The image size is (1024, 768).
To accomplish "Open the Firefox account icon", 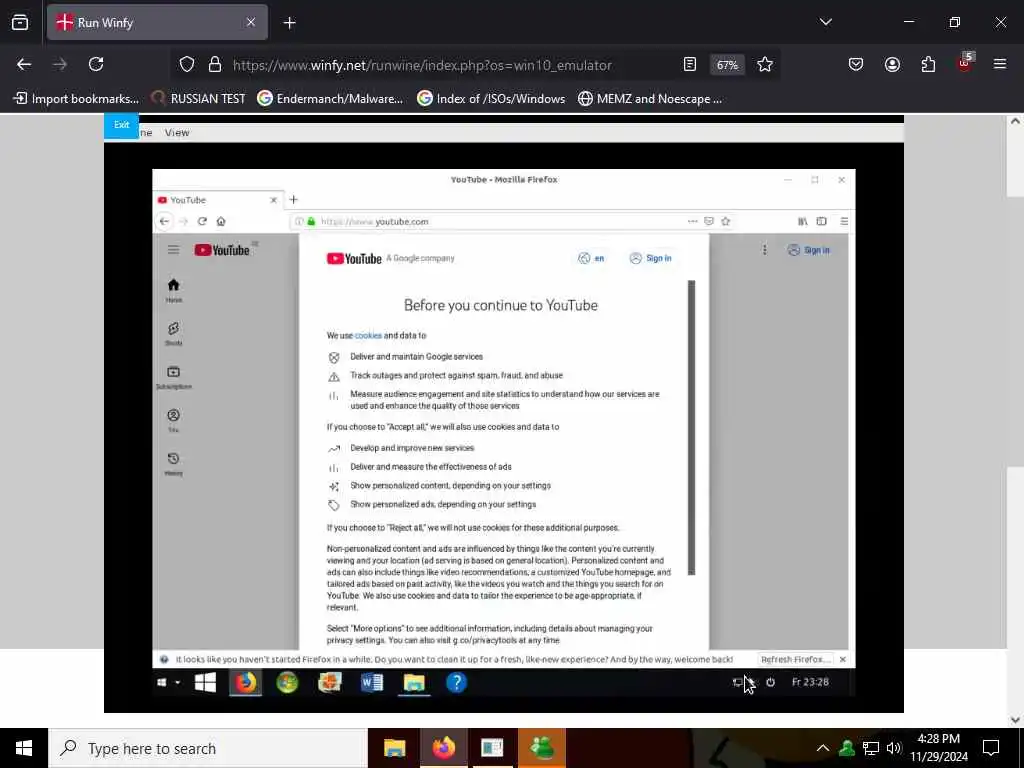I will pyautogui.click(x=892, y=64).
